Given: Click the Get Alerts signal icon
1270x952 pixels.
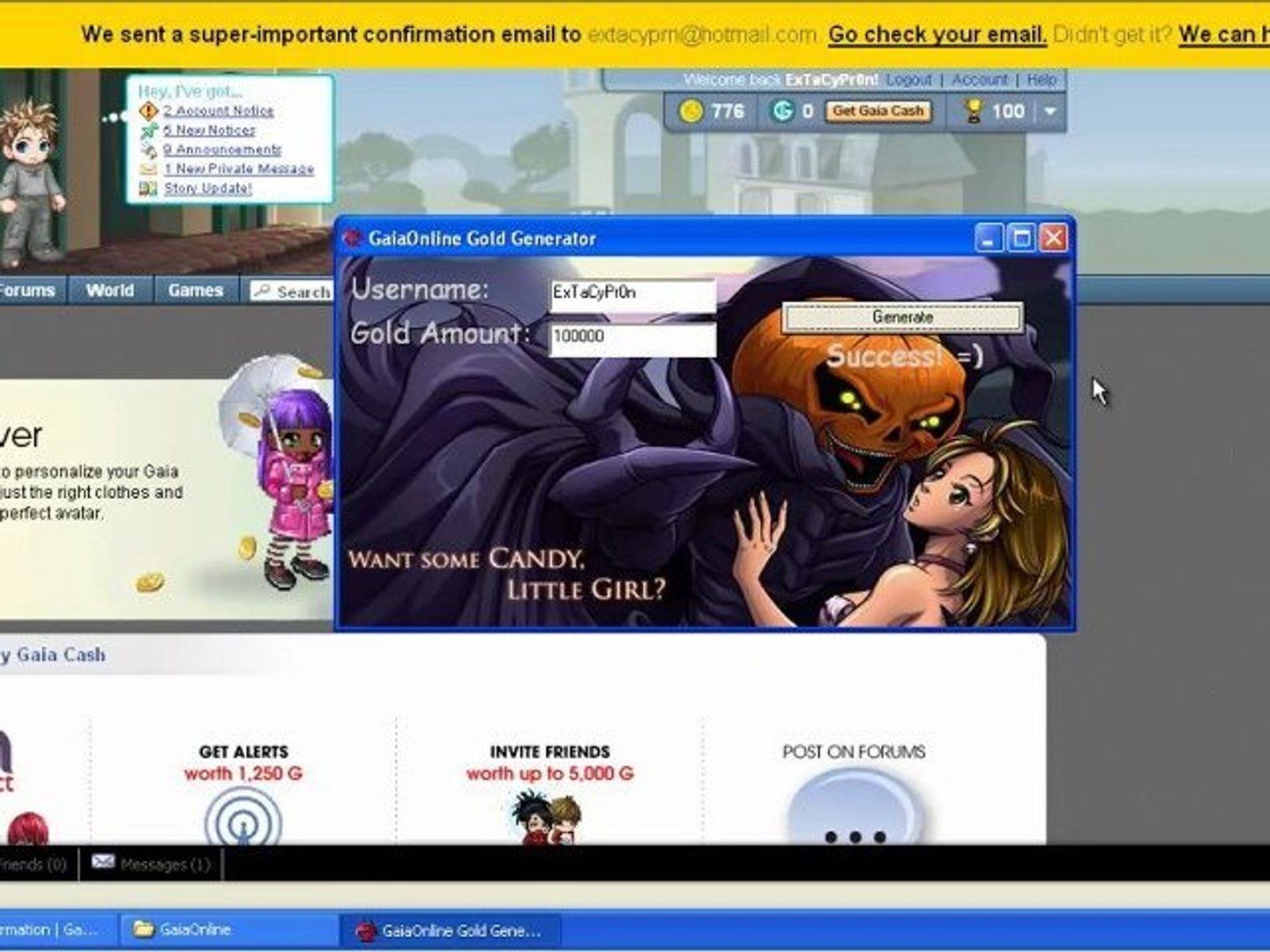Looking at the screenshot, I should click(243, 817).
